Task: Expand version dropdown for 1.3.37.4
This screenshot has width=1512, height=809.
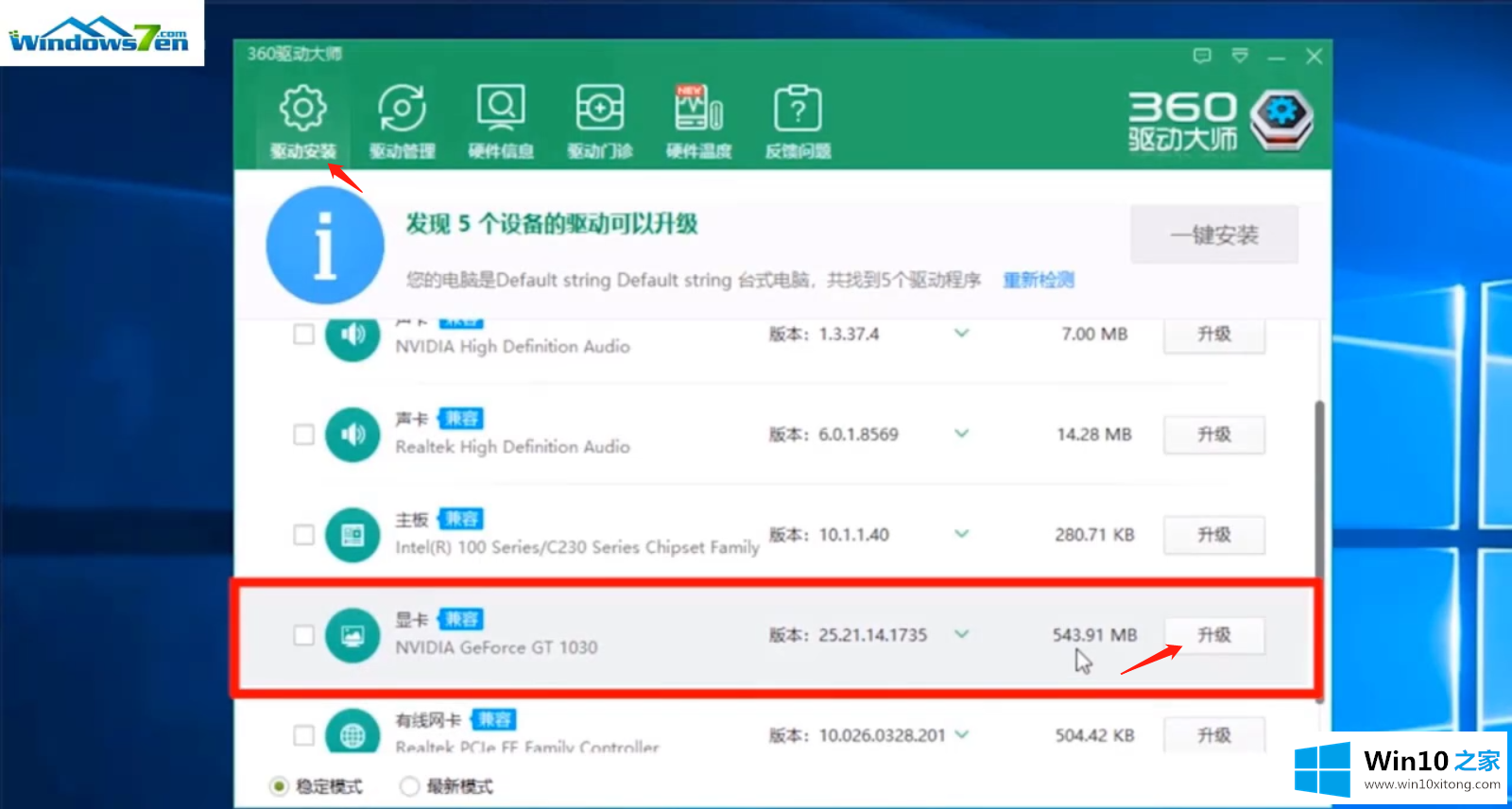Action: coord(962,334)
